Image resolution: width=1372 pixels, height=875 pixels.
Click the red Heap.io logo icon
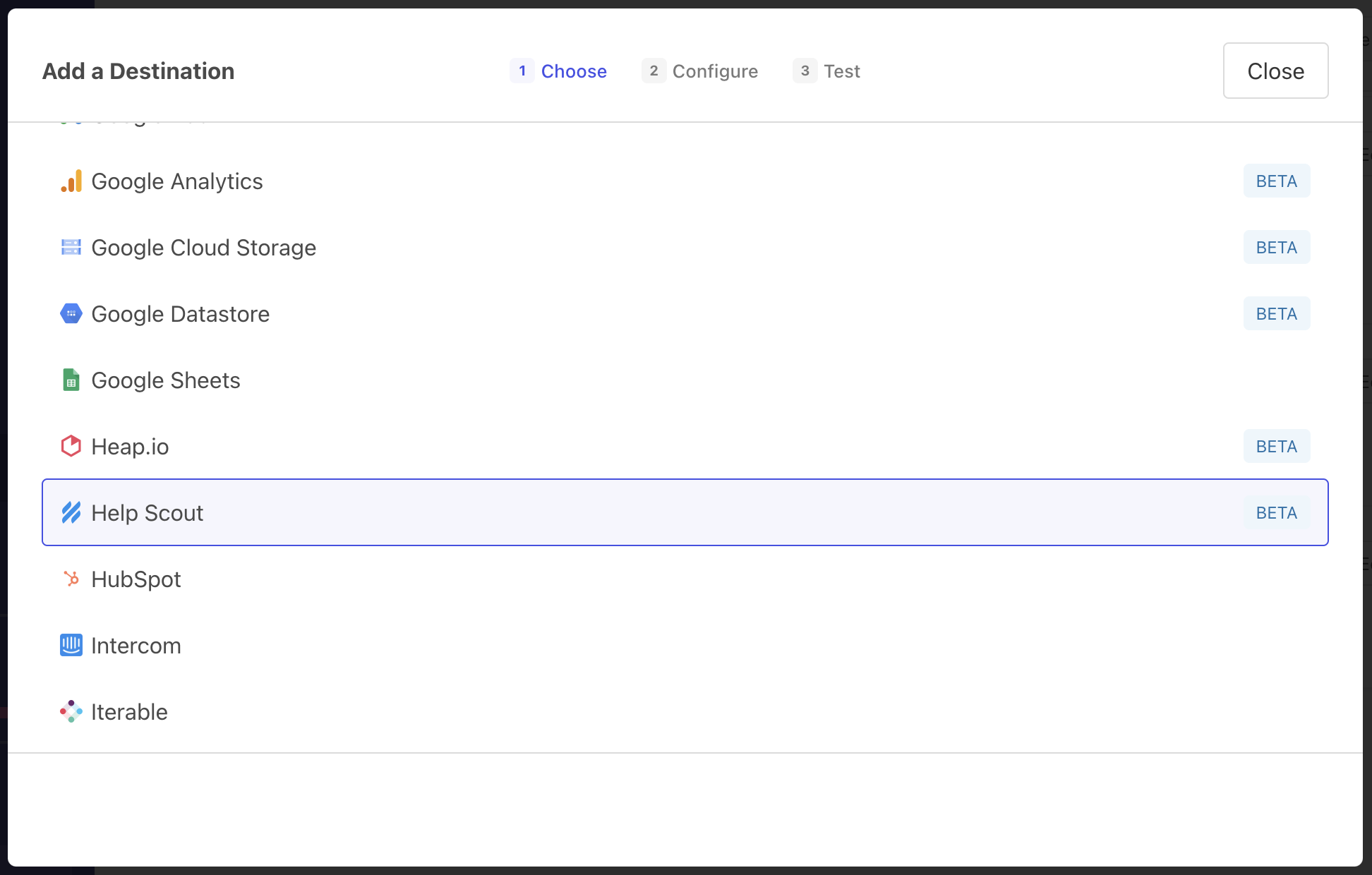pos(71,447)
